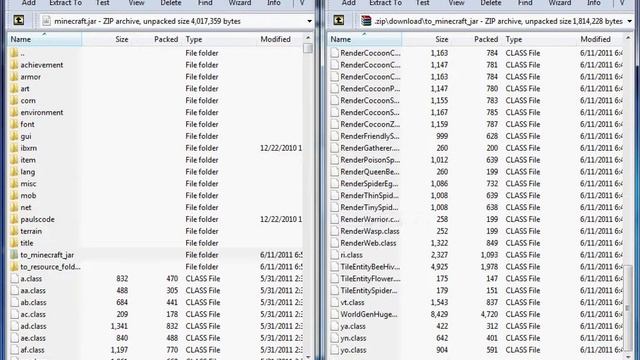
Task: Click the Wizard button in the right window
Action: [560, 3]
